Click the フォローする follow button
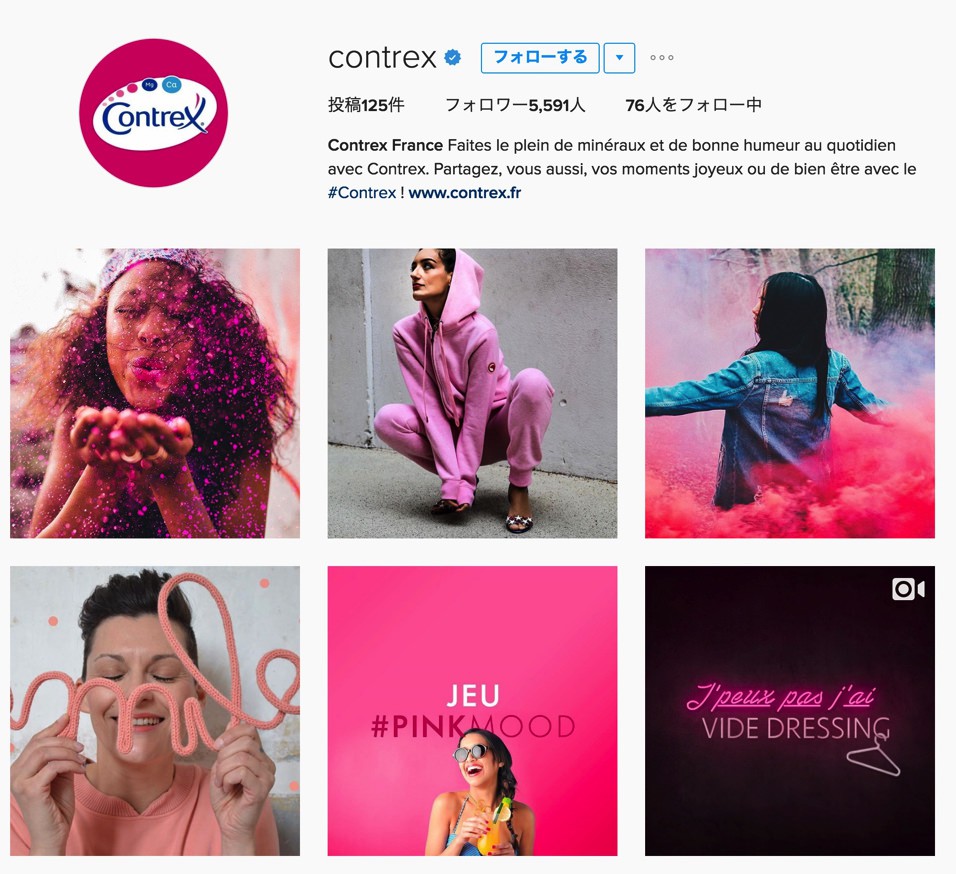 [540, 58]
